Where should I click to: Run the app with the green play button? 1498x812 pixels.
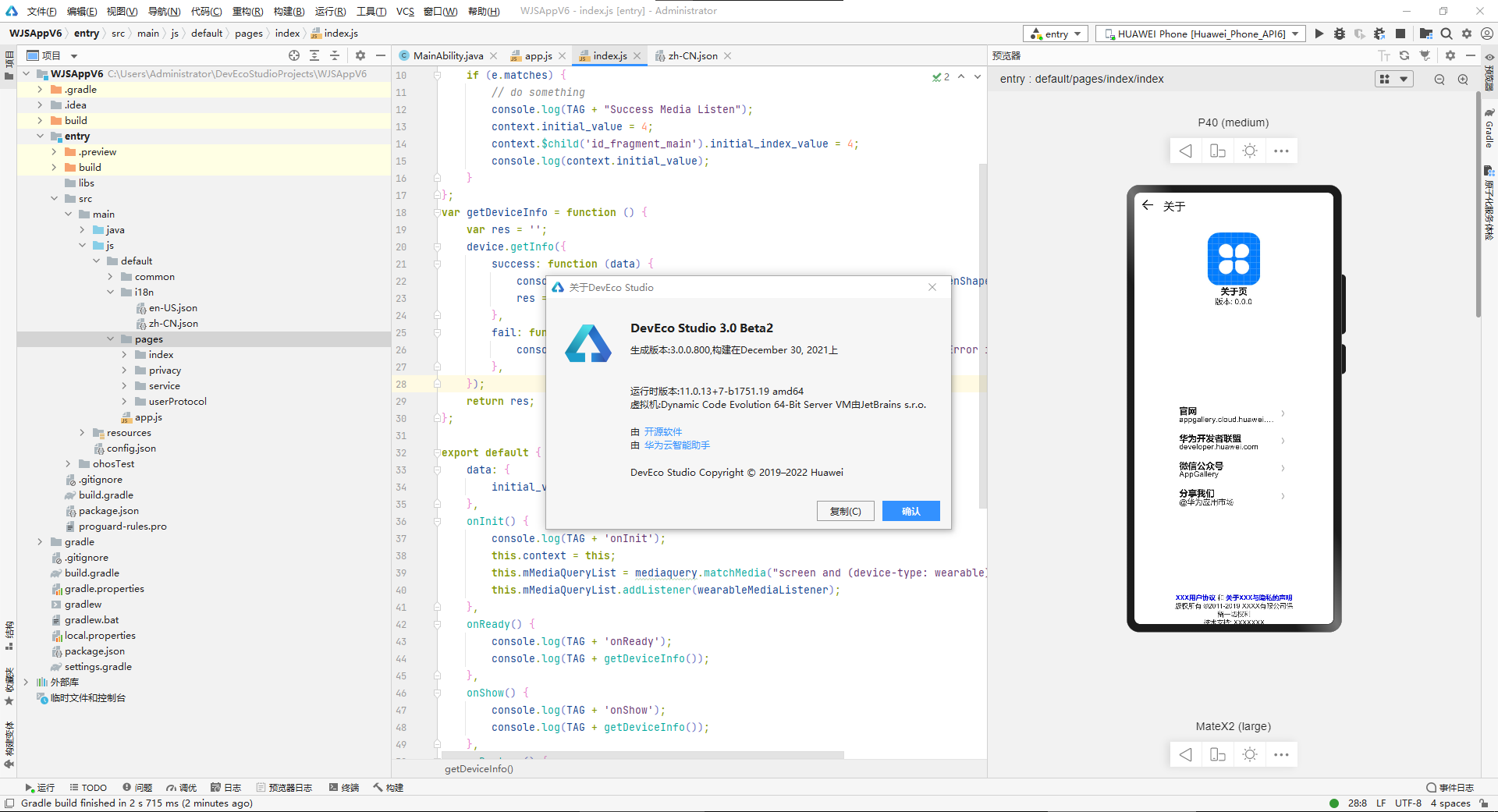tap(1319, 34)
